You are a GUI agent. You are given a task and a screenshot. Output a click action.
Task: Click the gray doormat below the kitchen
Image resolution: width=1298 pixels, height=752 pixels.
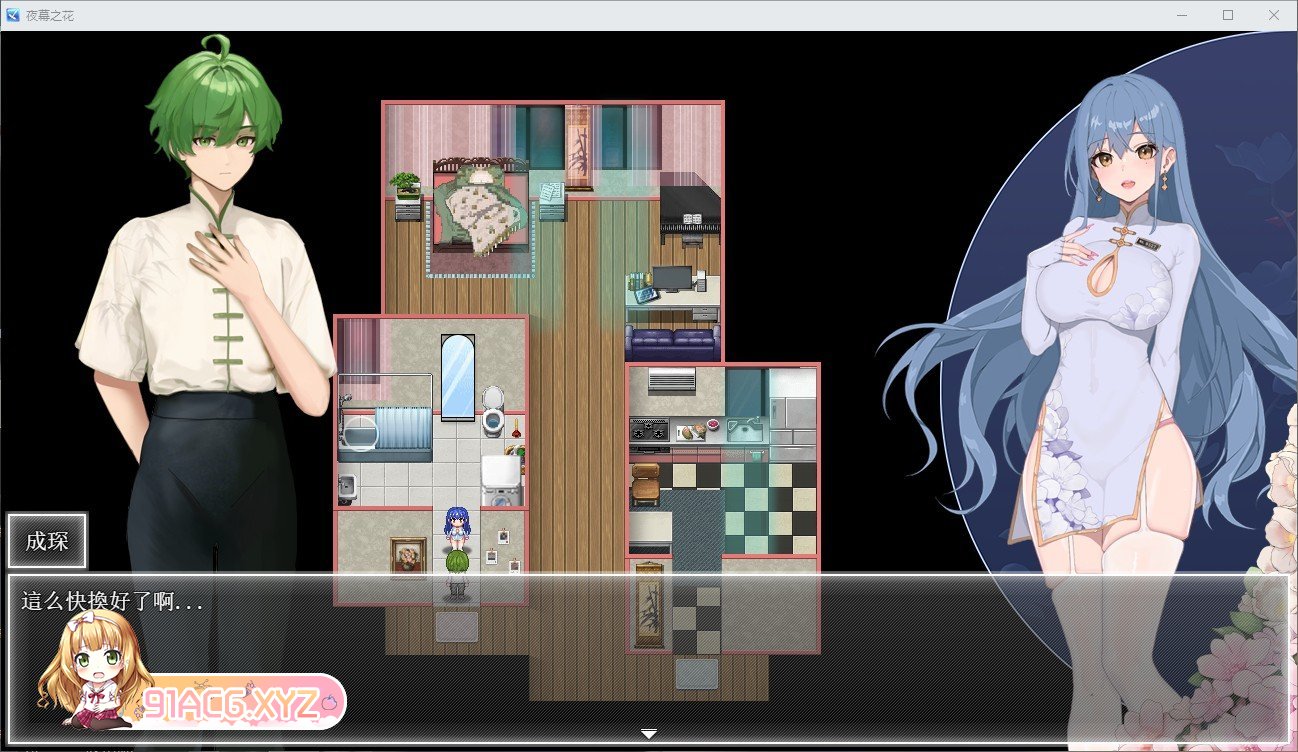click(696, 672)
